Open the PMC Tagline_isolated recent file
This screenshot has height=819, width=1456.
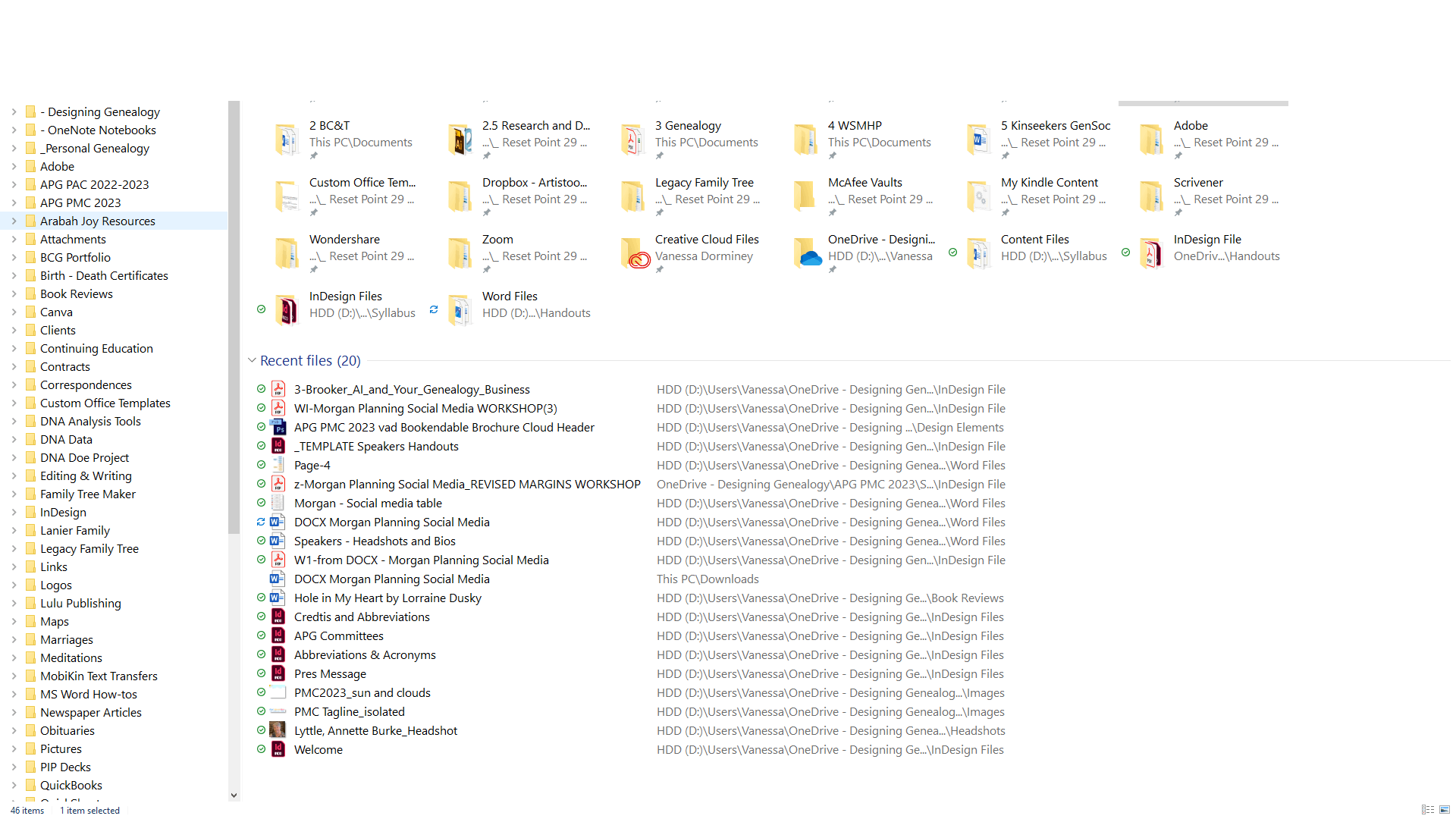[349, 711]
